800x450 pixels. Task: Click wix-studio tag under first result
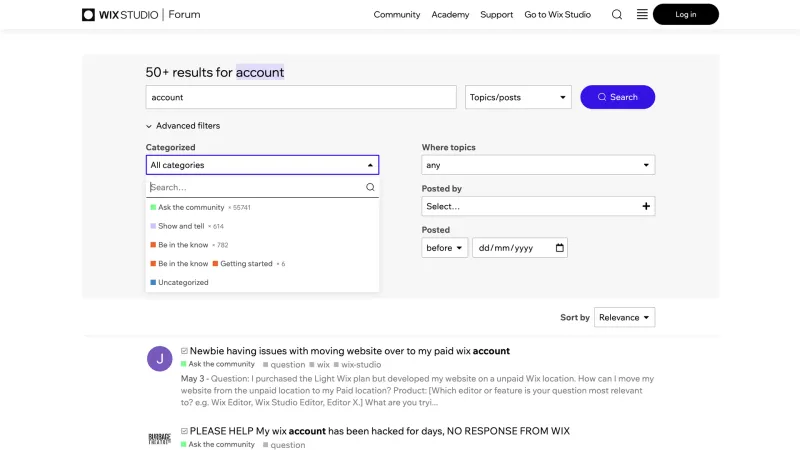tap(358, 364)
